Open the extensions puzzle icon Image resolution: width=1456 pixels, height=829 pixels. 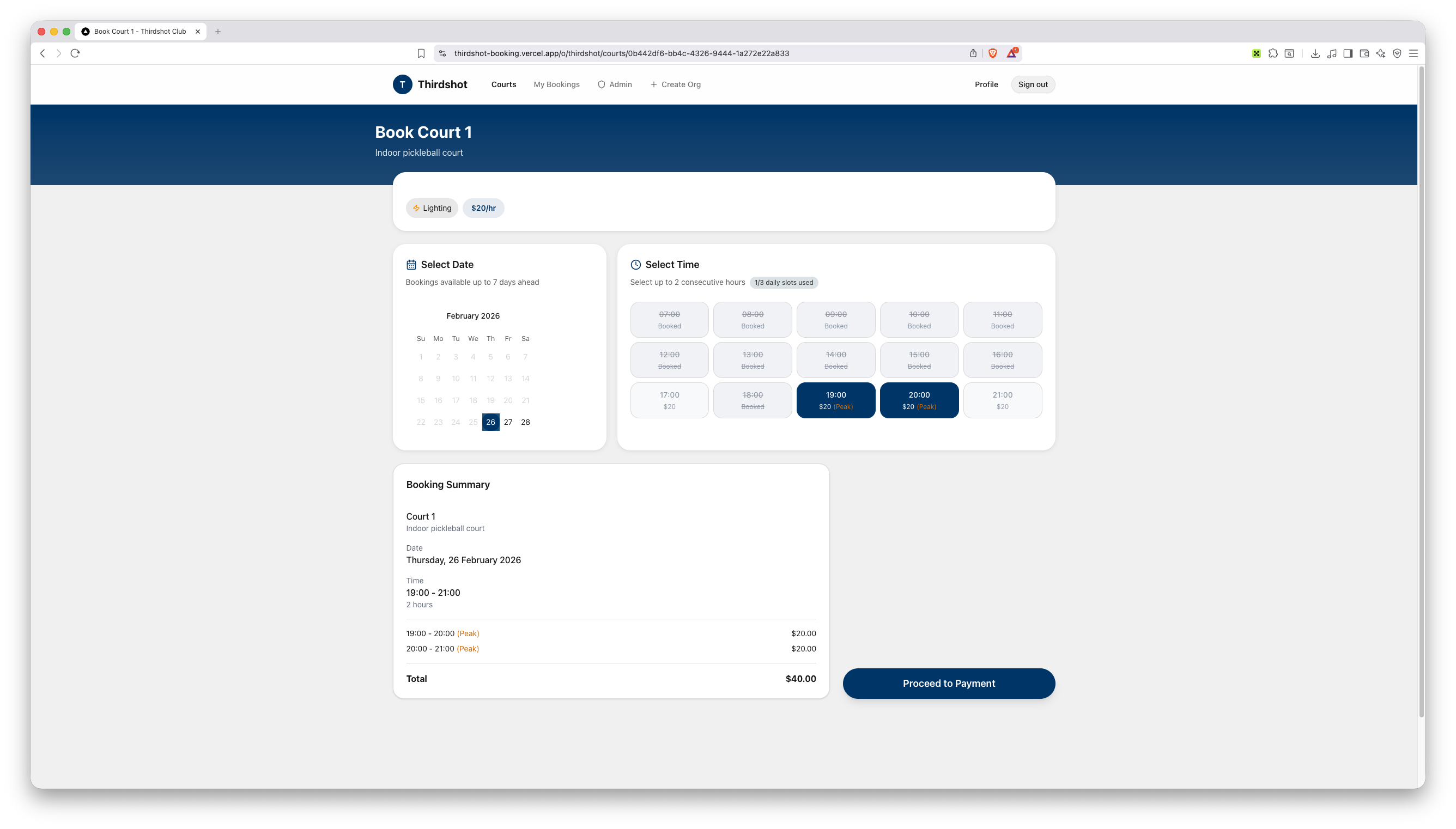click(1273, 53)
